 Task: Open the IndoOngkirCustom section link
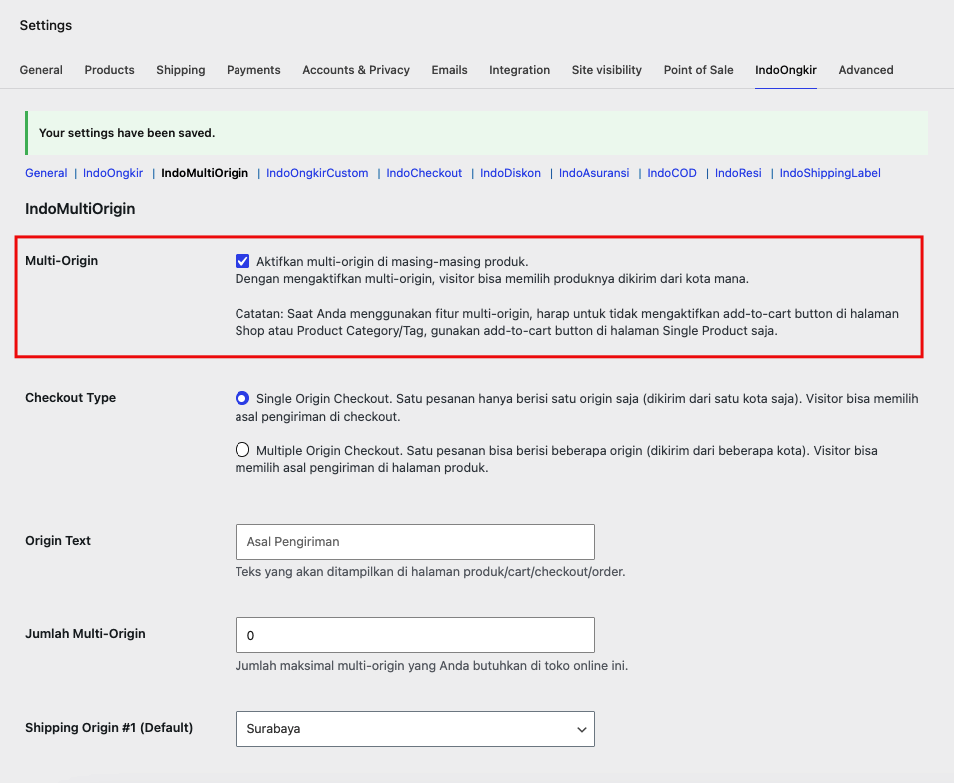coord(317,173)
